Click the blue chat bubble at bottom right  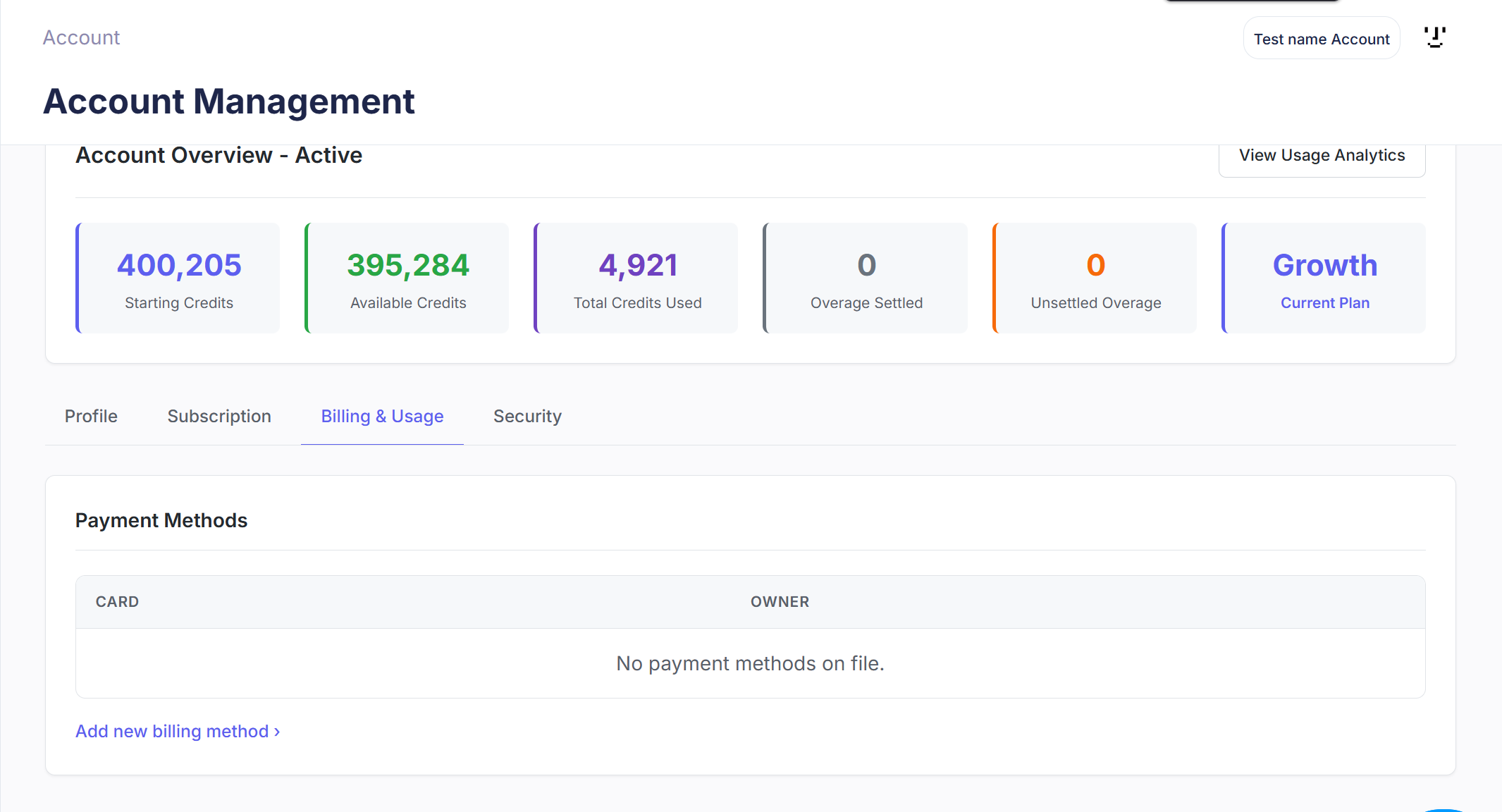[x=1443, y=810]
